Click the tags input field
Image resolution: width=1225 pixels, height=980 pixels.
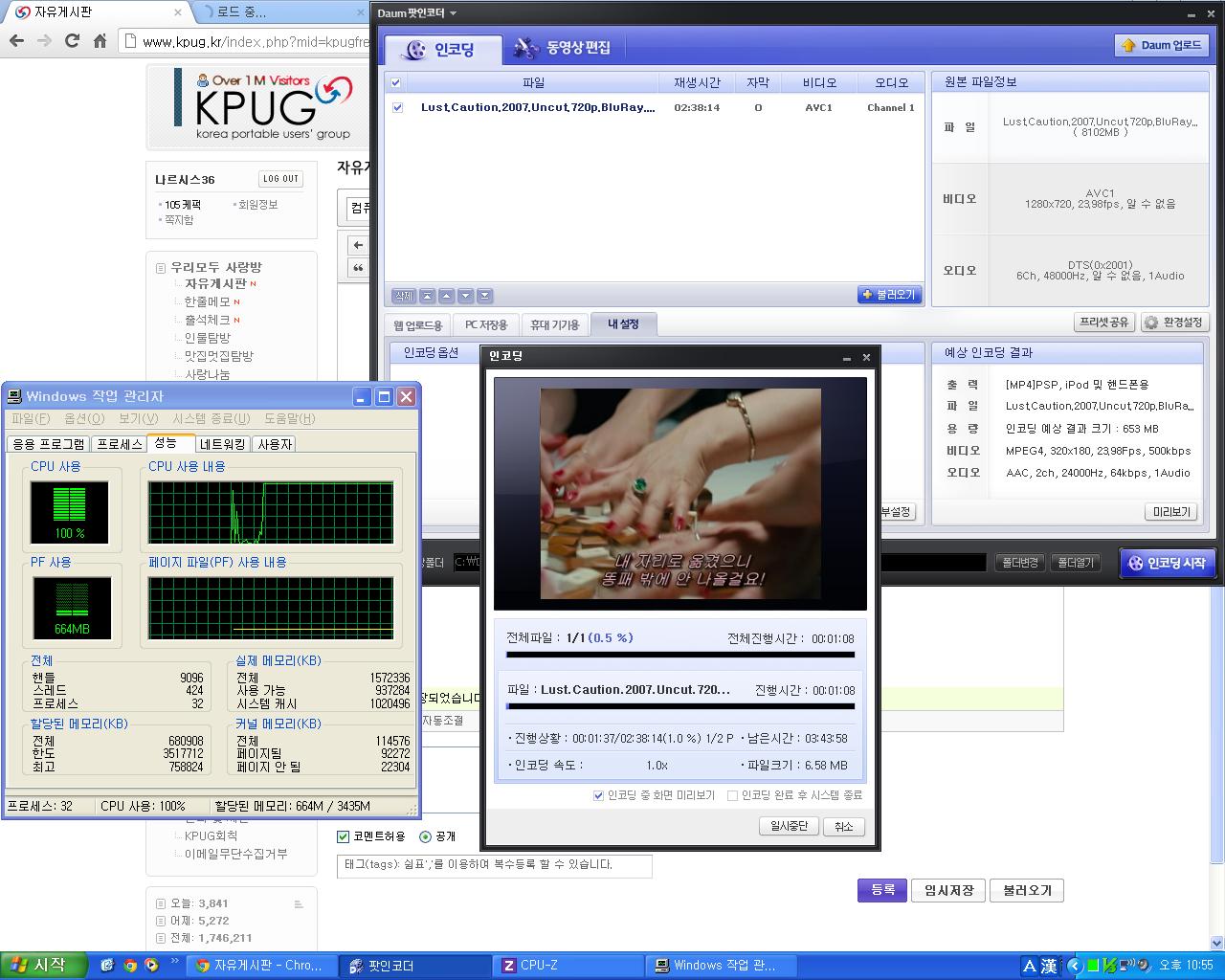click(494, 865)
